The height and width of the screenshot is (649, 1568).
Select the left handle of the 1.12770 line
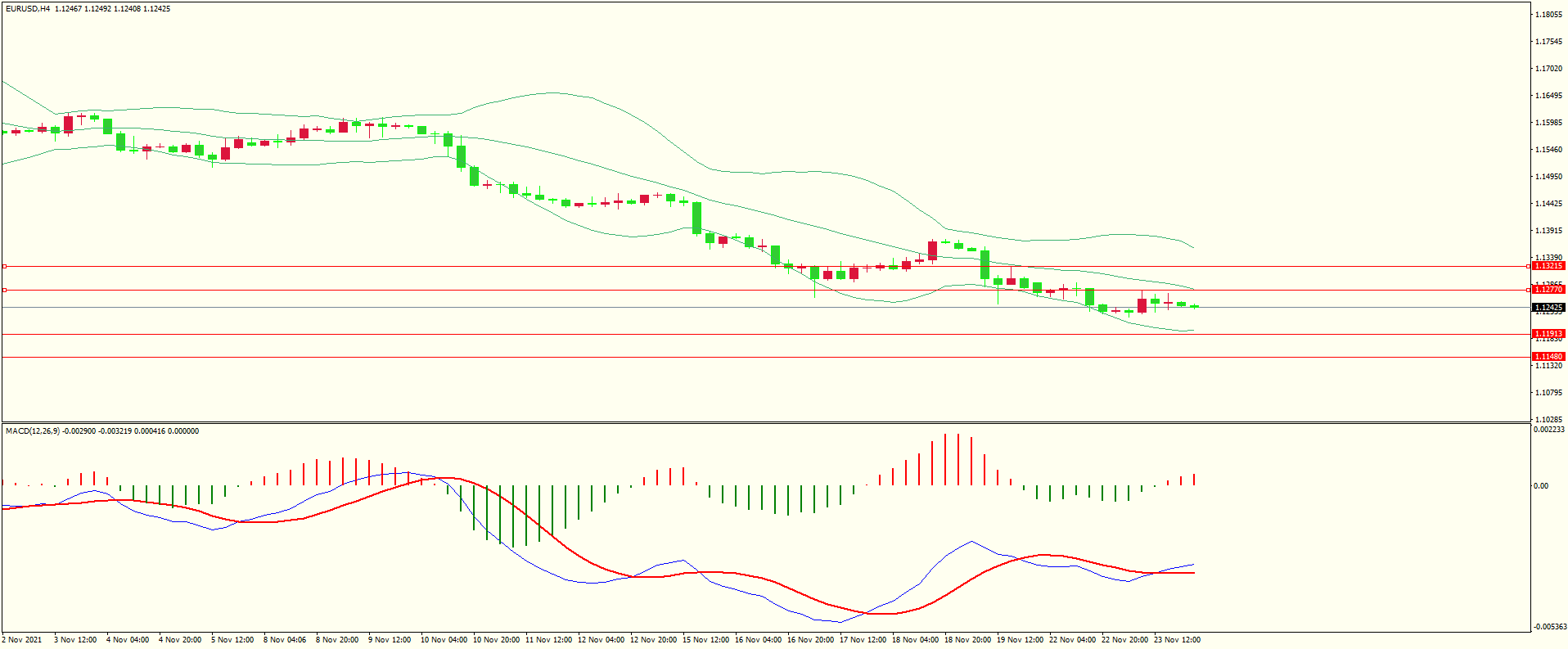tap(4, 290)
